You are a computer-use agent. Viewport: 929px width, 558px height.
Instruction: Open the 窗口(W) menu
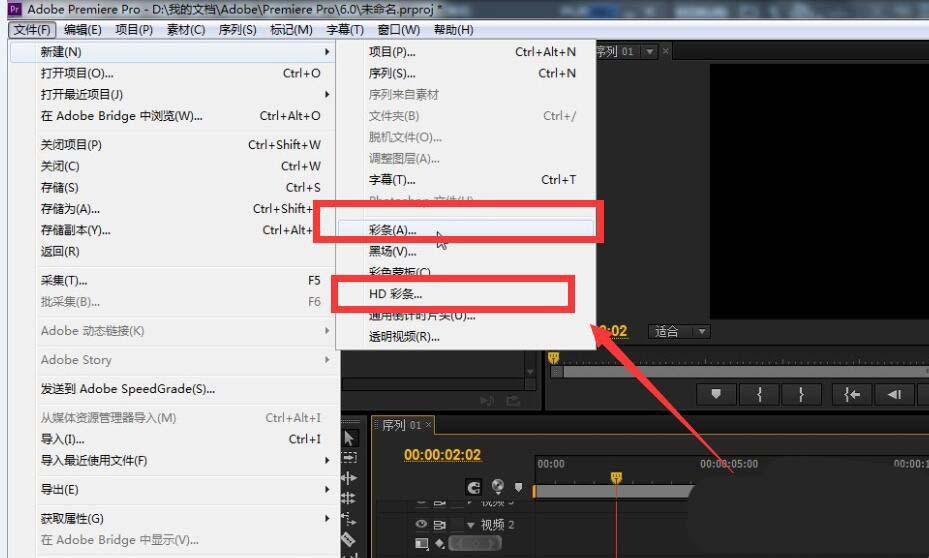(x=398, y=30)
